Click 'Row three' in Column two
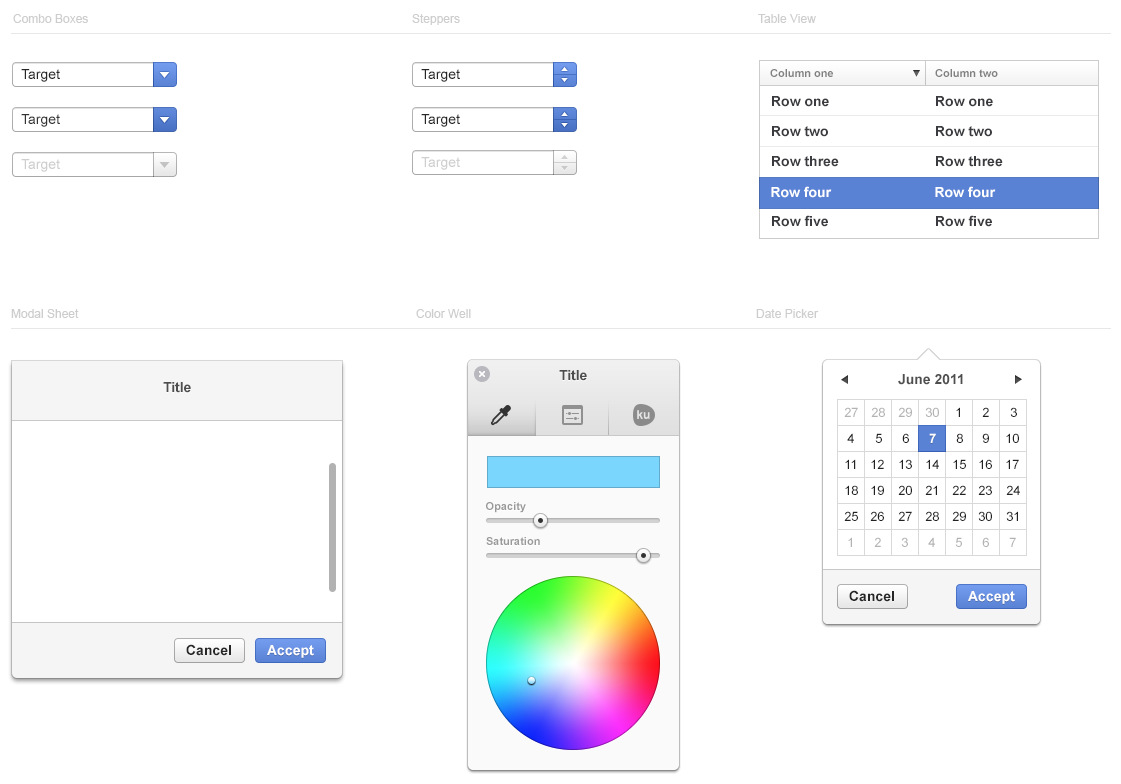The width and height of the screenshot is (1121, 784). click(x=969, y=162)
